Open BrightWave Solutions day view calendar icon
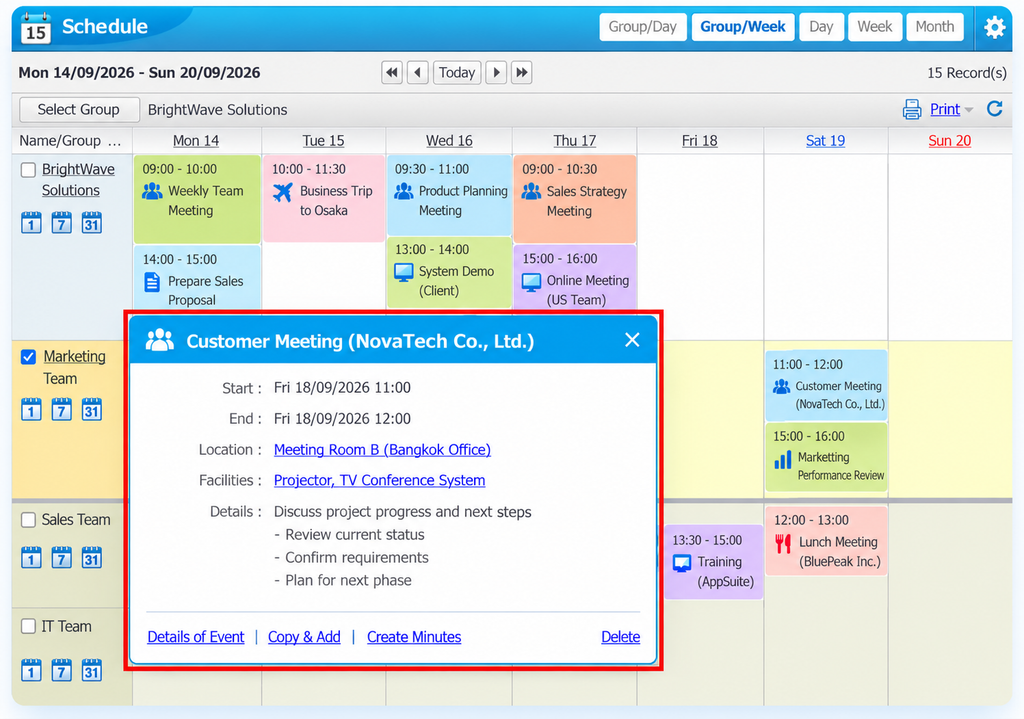This screenshot has width=1024, height=719. [x=31, y=223]
